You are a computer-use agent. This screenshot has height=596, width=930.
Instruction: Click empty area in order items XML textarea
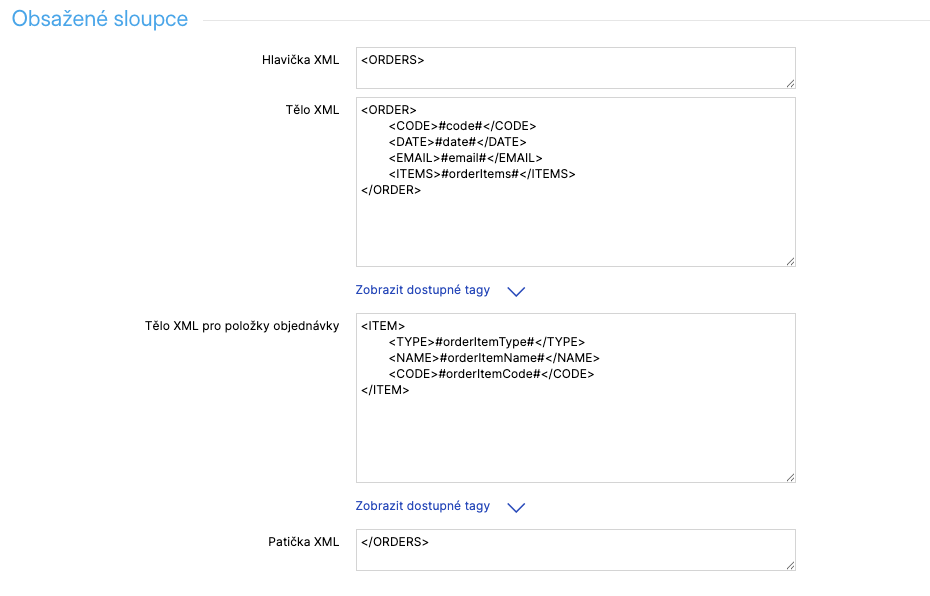point(575,440)
